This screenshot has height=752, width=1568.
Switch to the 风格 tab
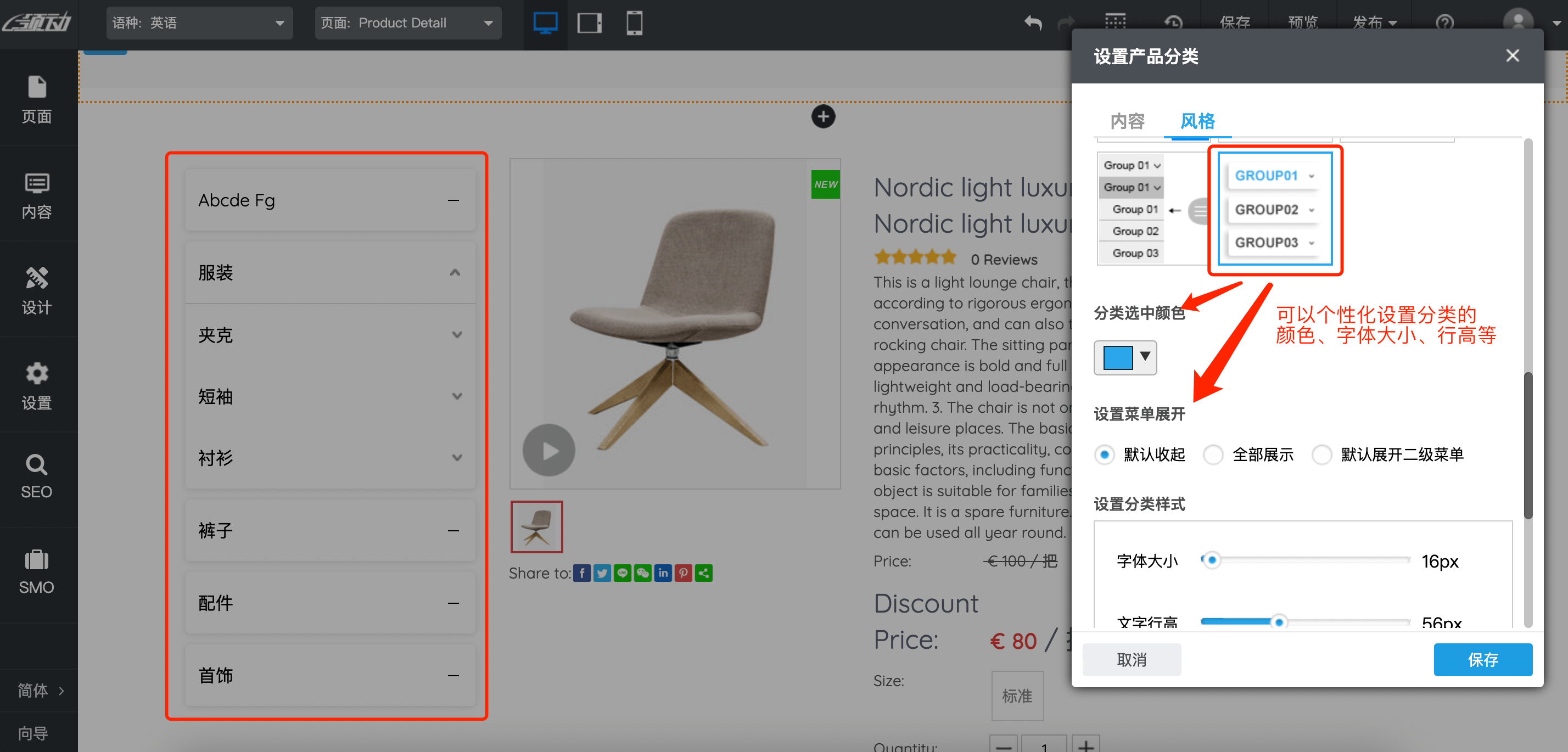point(1197,121)
